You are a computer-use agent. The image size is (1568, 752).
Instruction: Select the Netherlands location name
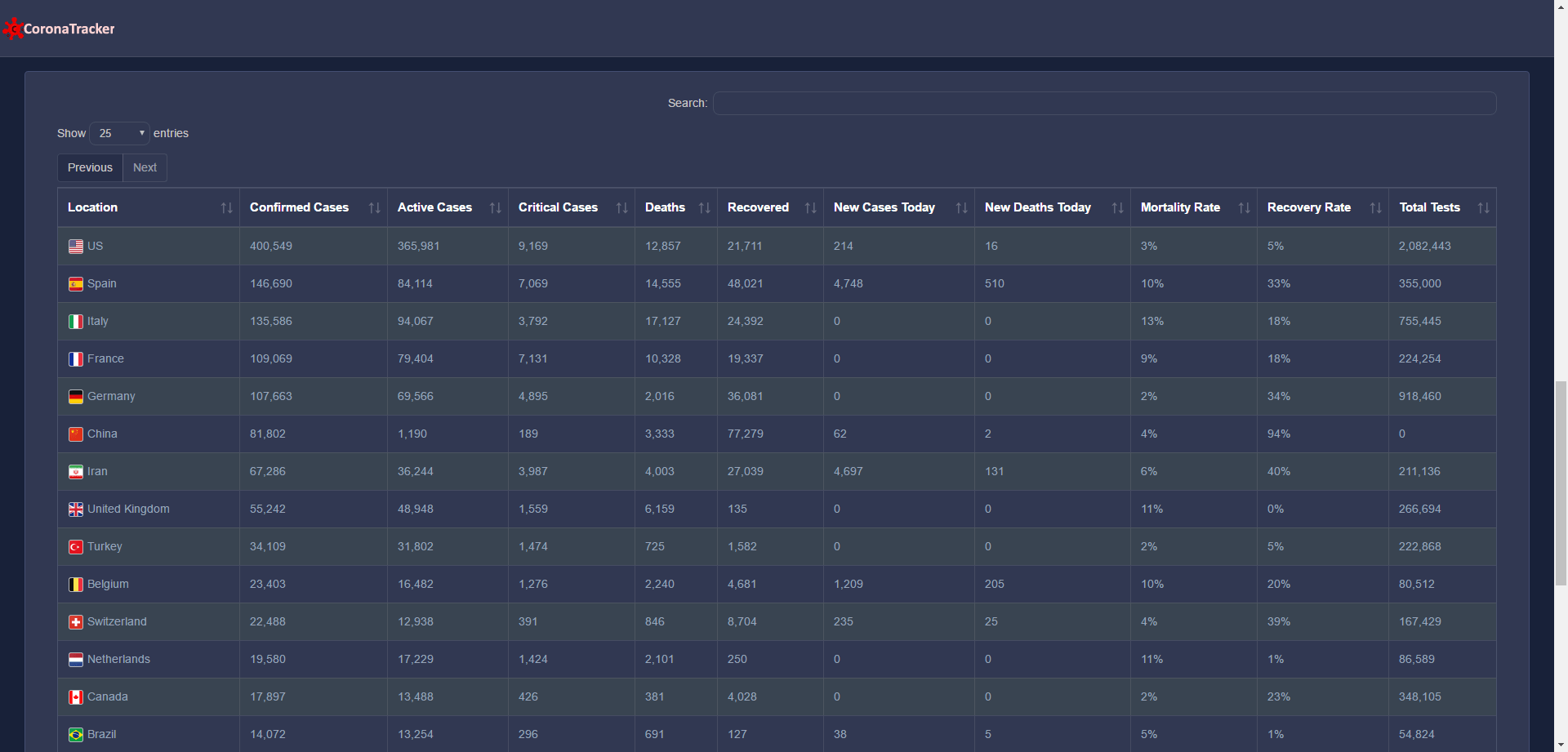pos(118,659)
